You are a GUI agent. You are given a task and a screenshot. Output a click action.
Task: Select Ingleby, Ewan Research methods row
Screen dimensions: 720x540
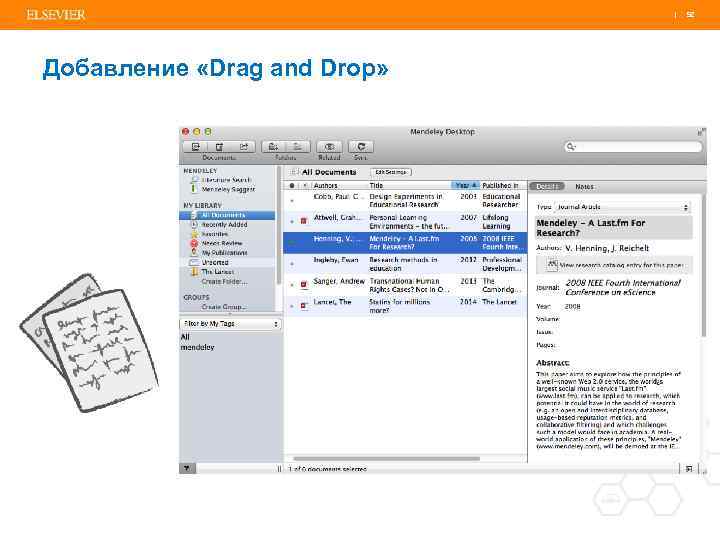[405, 264]
